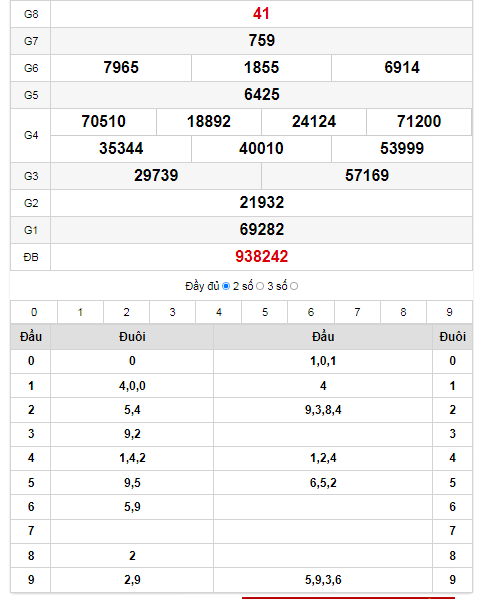
Task: Select the '3 số' radio option
Action: tap(294, 286)
